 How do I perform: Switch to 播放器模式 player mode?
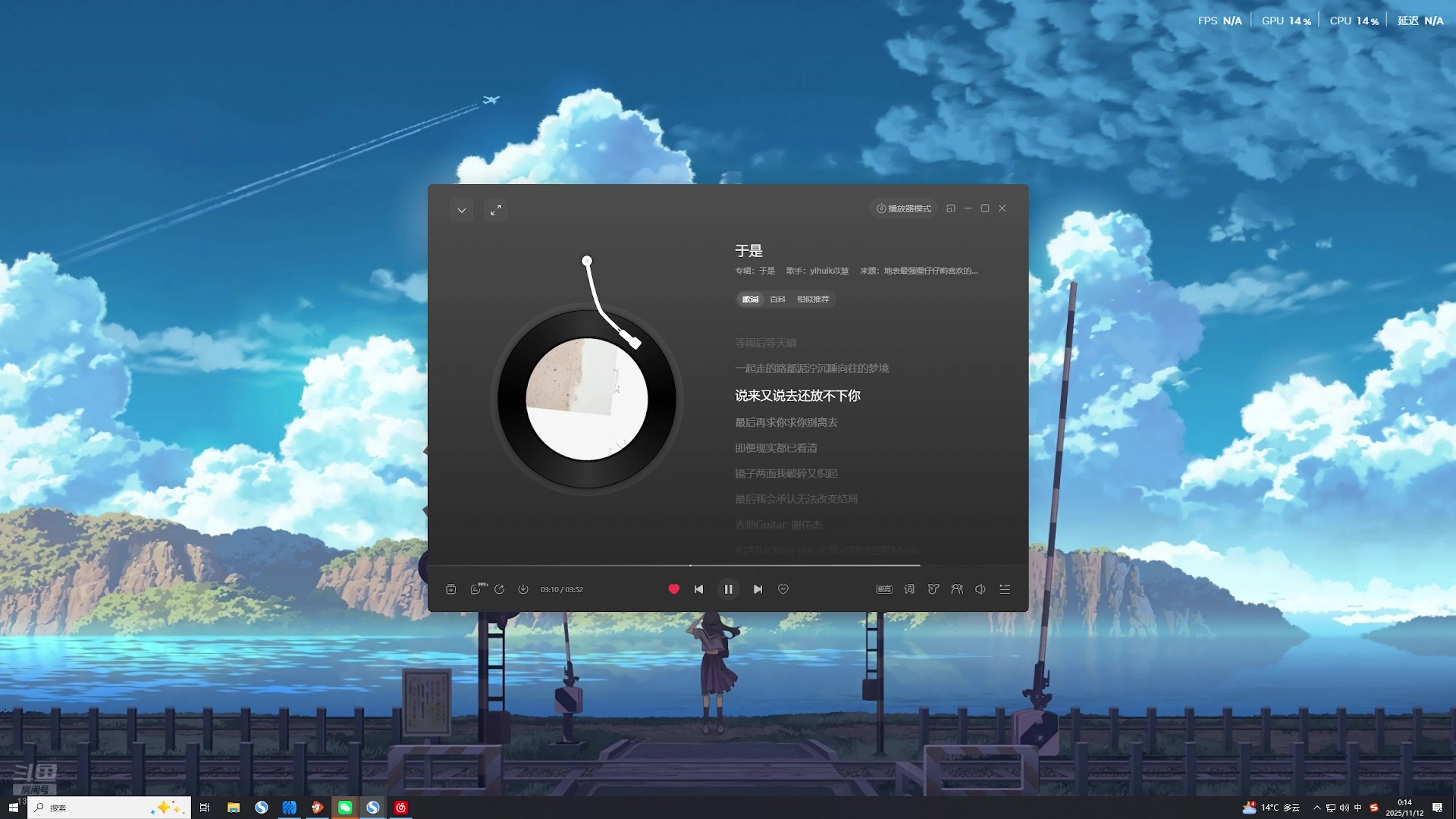tap(903, 209)
